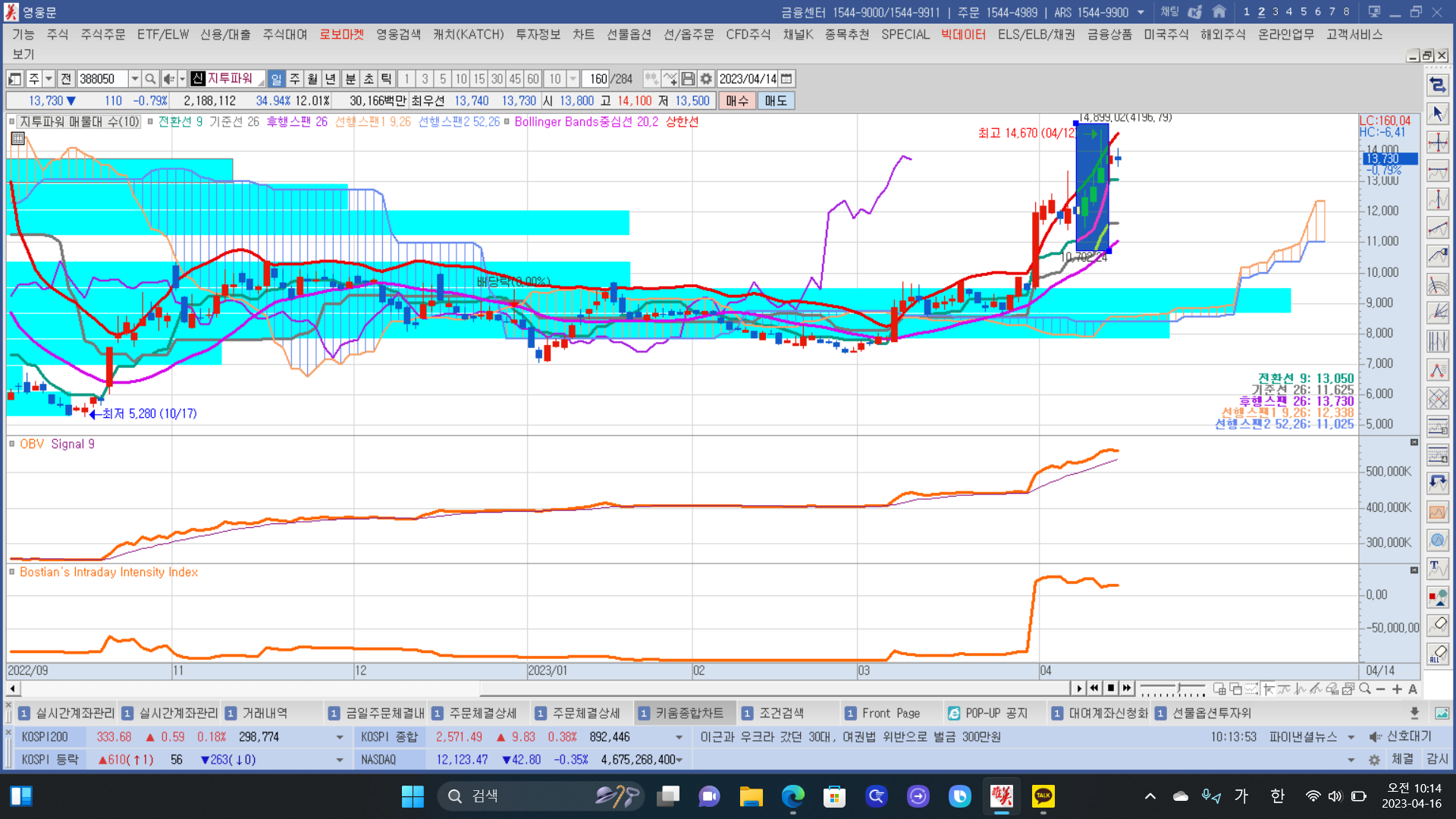Click the plus zoom-in icon below chart
The width and height of the screenshot is (1456, 819).
[1397, 689]
